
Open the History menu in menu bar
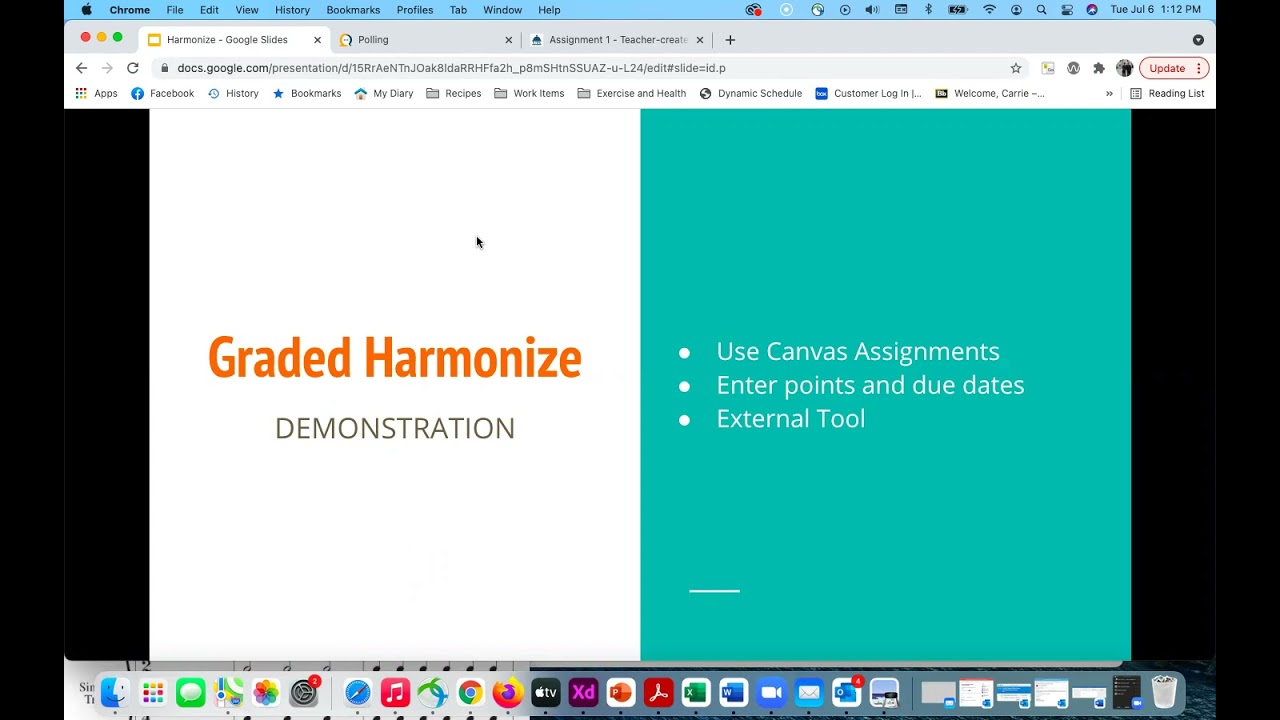coord(292,10)
